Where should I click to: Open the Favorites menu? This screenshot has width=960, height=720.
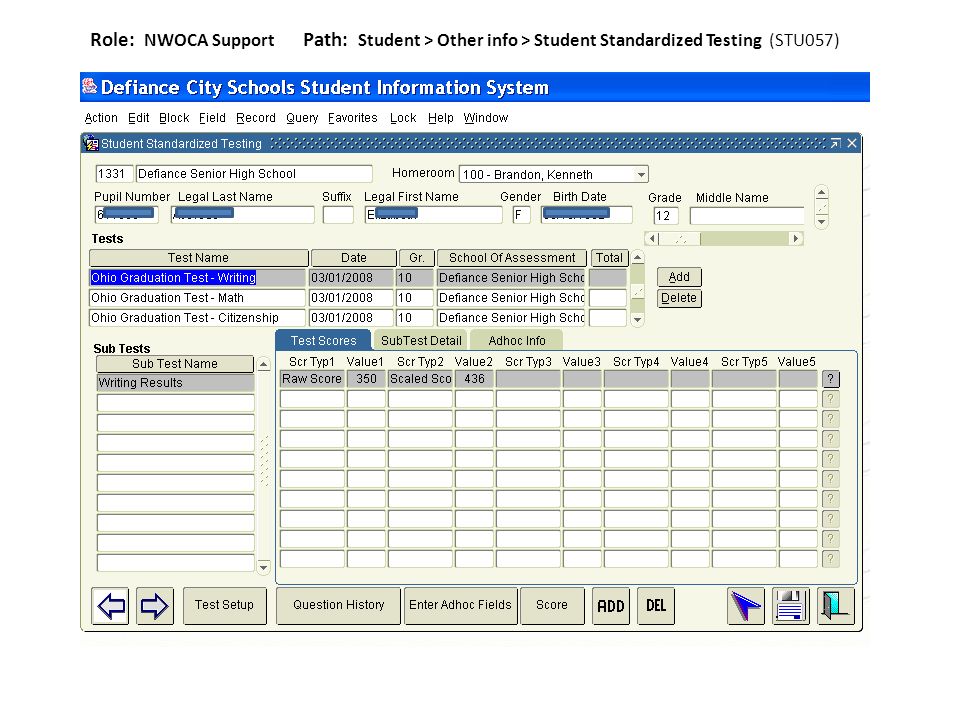pos(353,118)
